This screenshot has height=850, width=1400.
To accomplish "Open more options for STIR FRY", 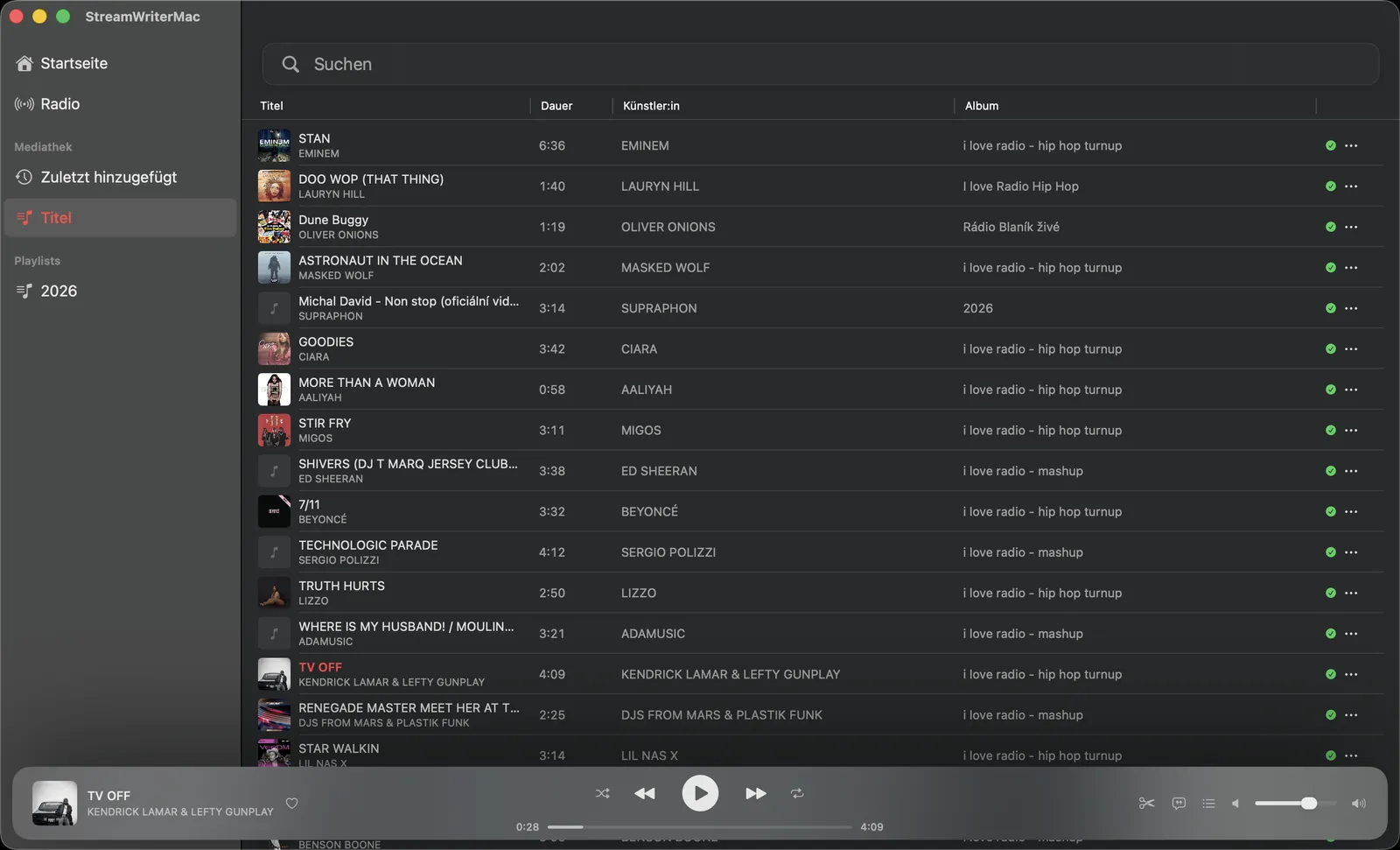I will coord(1351,430).
